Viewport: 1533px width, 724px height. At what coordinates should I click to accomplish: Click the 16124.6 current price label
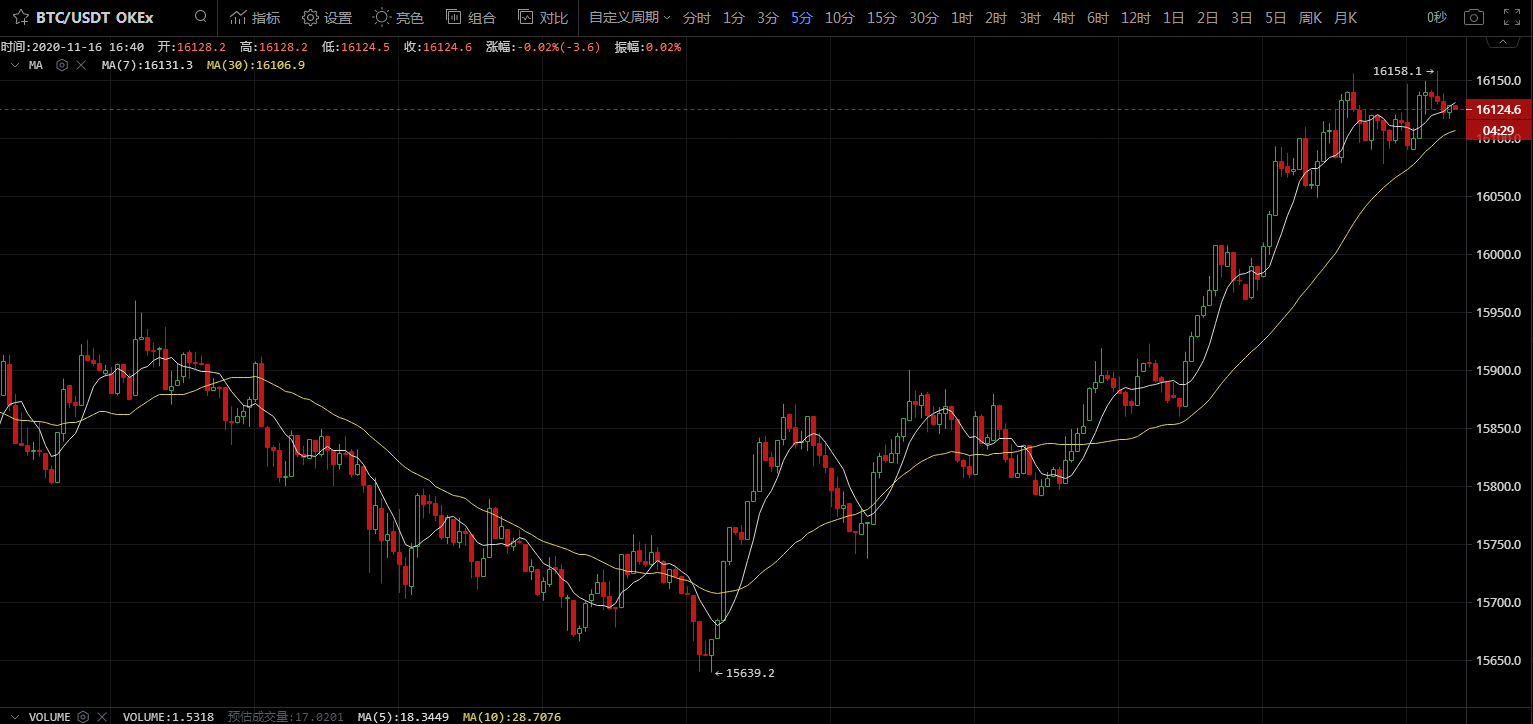click(x=1497, y=109)
